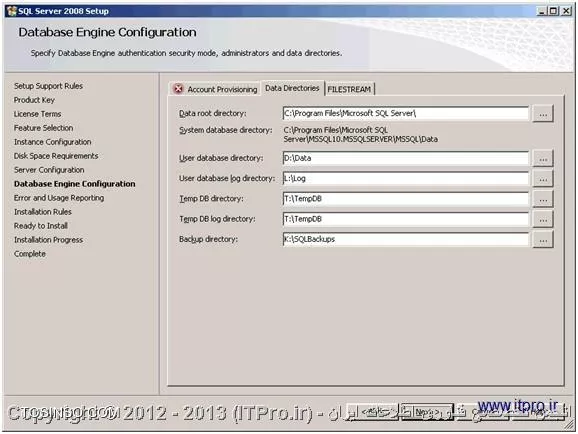Viewport: 578px width, 434px height.
Task: Select the Error and Usage Reporting step
Action: [x=59, y=198]
